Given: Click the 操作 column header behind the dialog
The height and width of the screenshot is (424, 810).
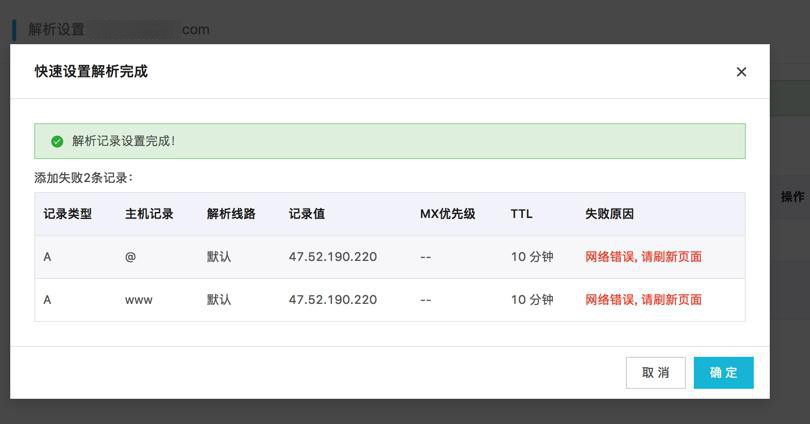Looking at the screenshot, I should [792, 197].
